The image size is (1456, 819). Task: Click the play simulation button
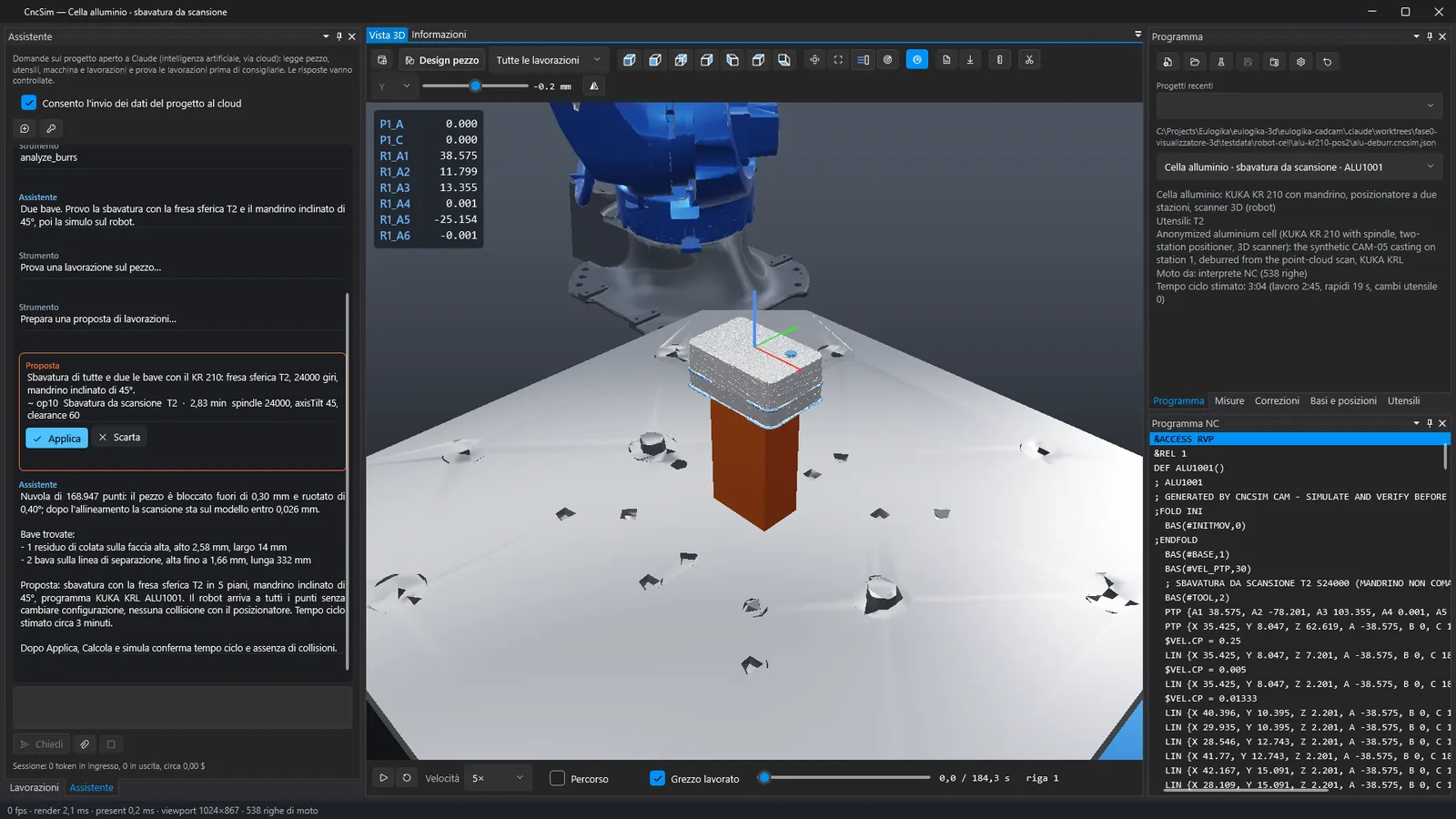tap(383, 778)
